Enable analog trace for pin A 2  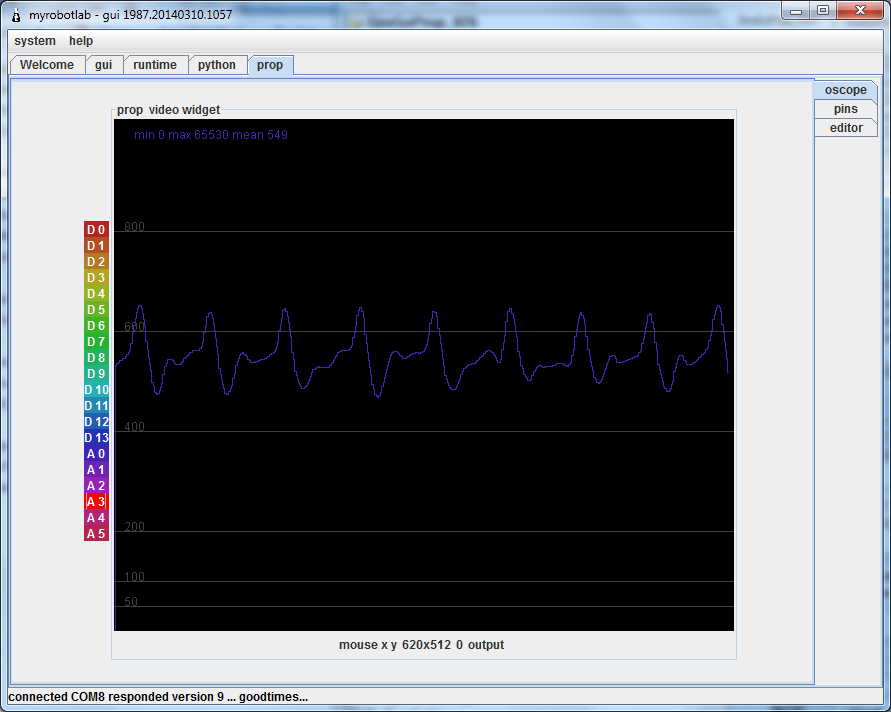click(96, 486)
